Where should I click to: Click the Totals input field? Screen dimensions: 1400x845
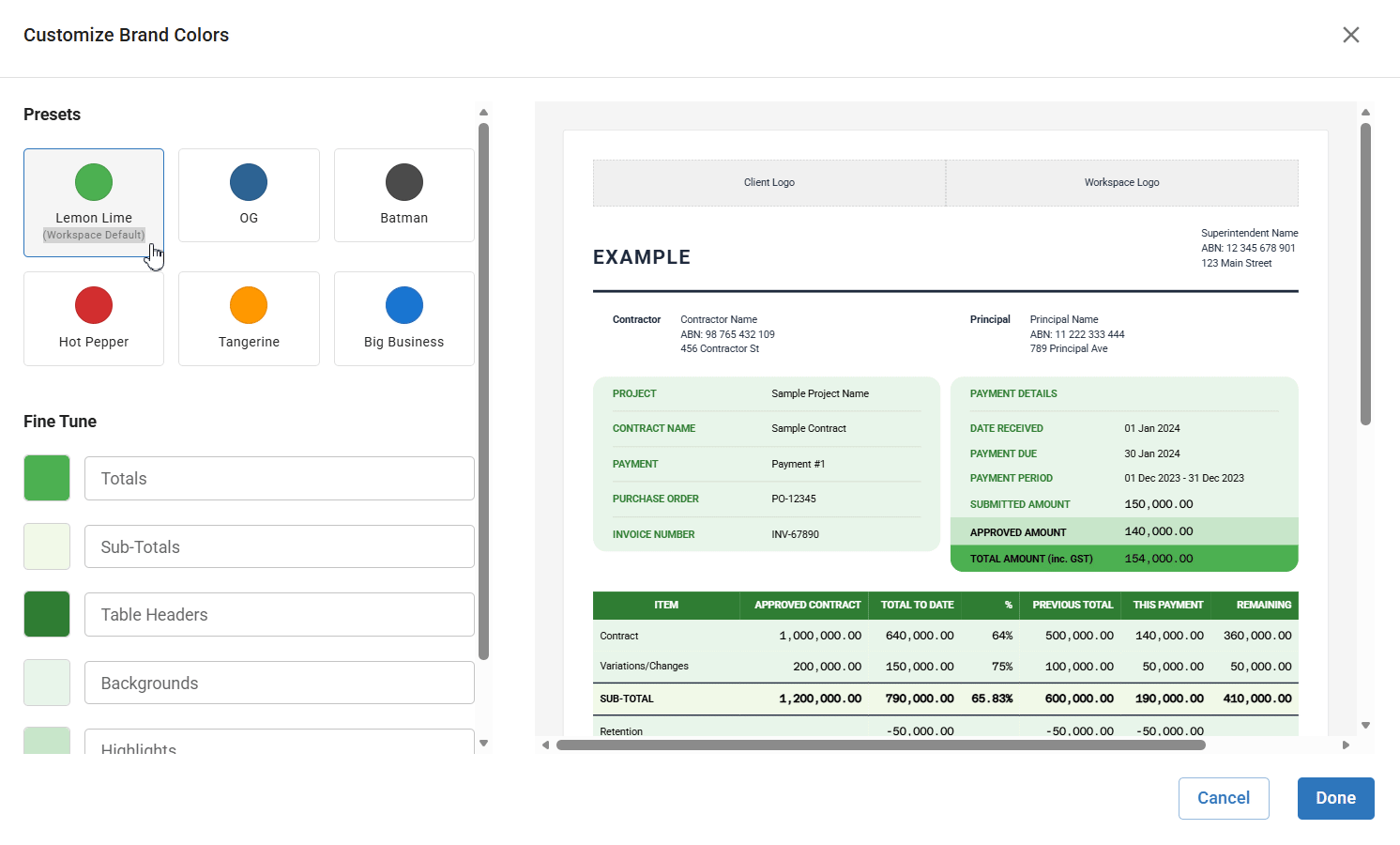click(x=279, y=479)
